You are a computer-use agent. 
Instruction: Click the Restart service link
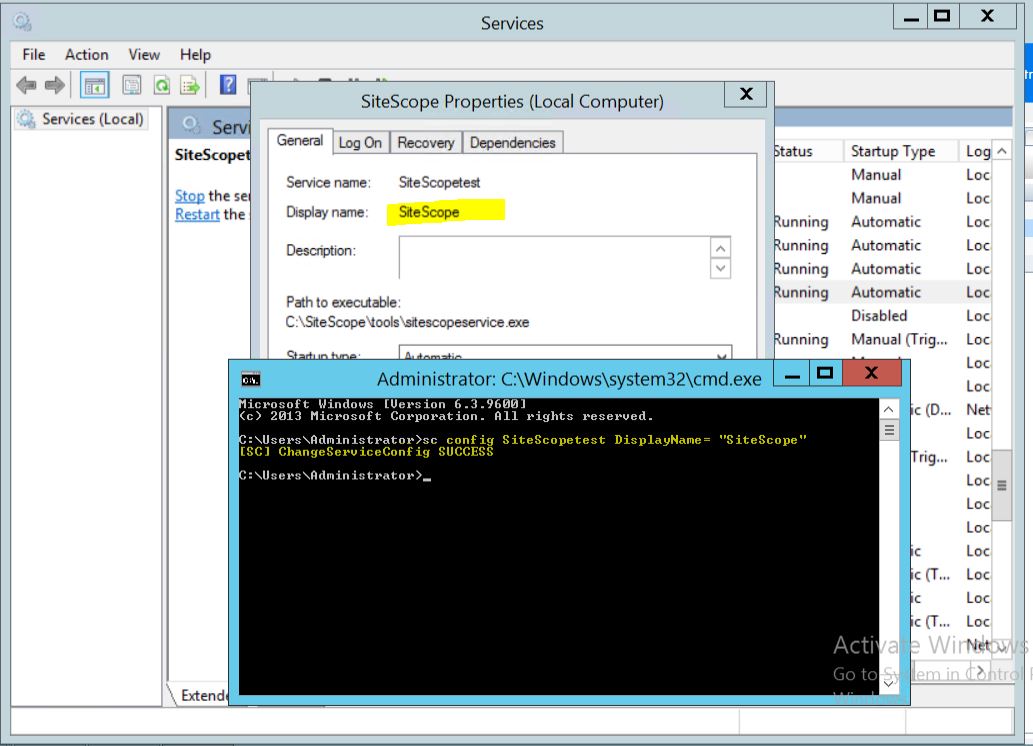[x=197, y=214]
